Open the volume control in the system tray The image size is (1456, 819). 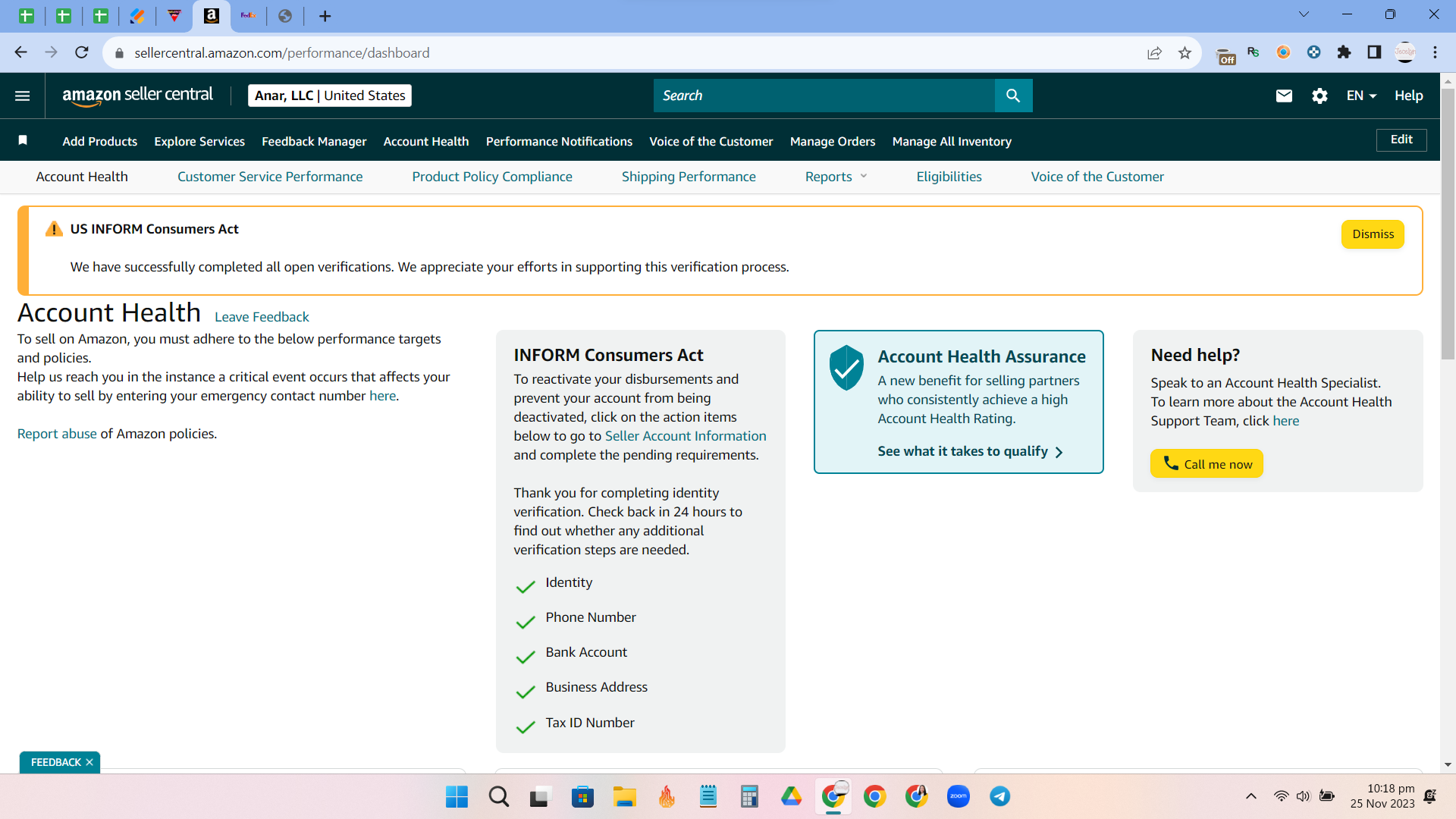(x=1303, y=796)
